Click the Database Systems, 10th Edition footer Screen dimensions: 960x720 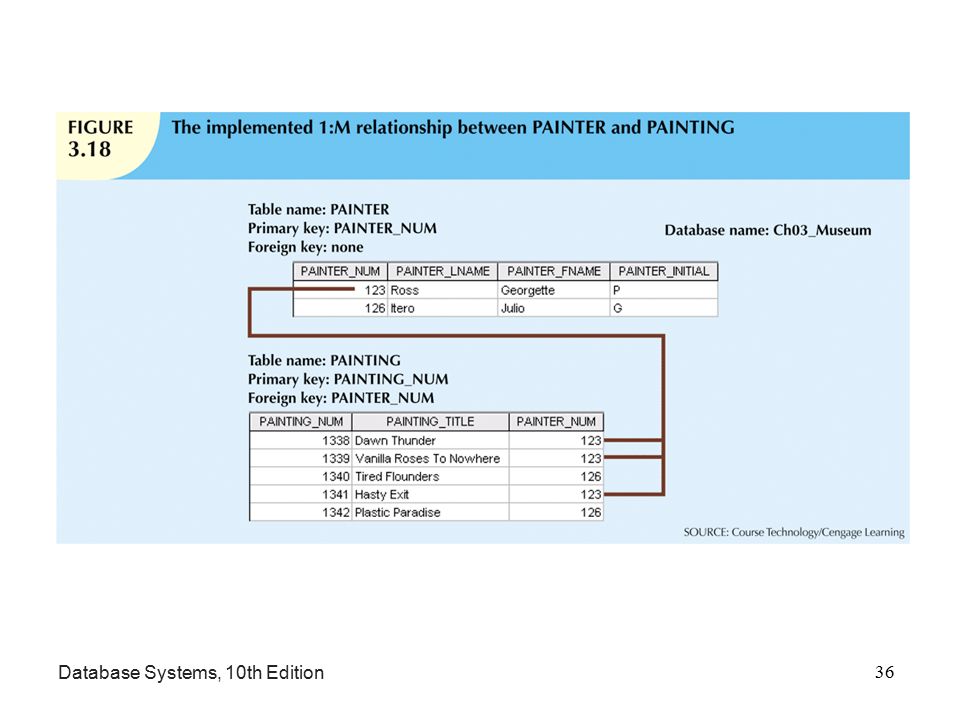tap(191, 672)
